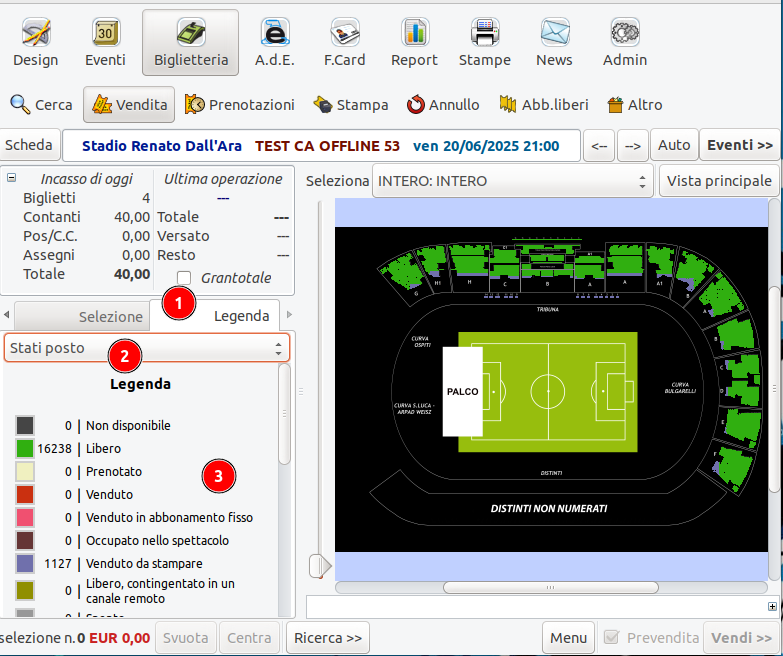Click the Occupato nello spettacolo swatch
Image resolution: width=783 pixels, height=656 pixels.
(x=25, y=540)
